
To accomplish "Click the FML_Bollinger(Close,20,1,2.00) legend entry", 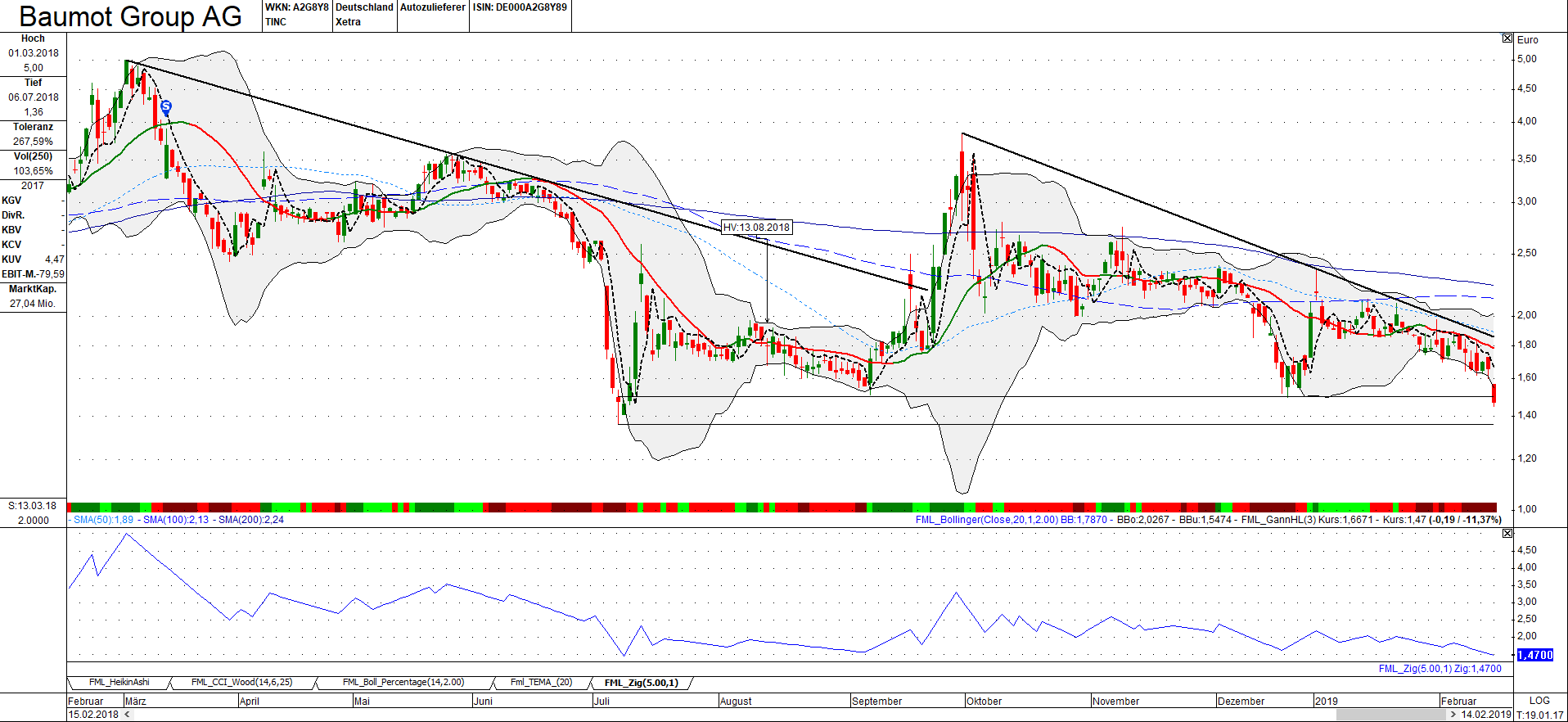I will 987,520.
